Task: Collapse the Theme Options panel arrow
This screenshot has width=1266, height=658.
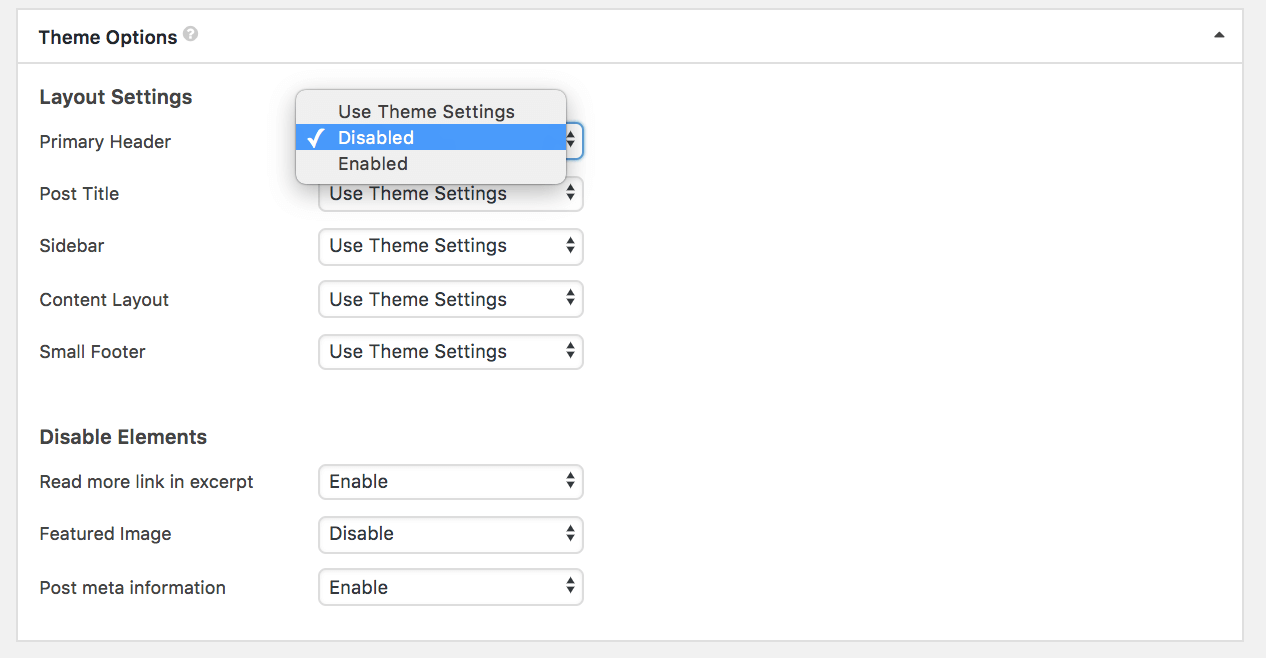Action: tap(1219, 35)
